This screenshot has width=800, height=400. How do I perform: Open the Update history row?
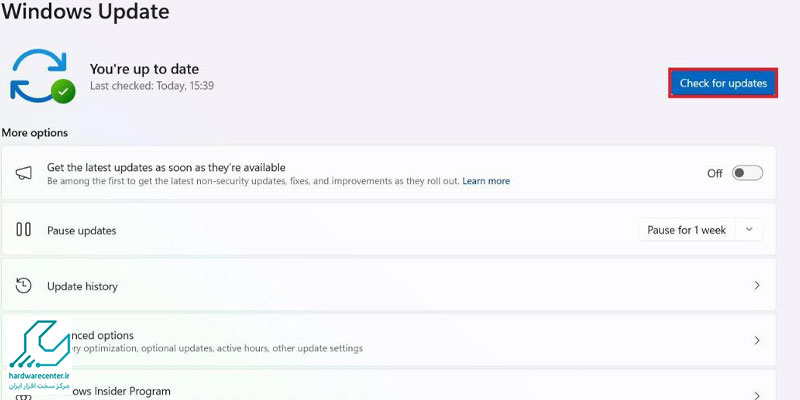click(x=388, y=285)
